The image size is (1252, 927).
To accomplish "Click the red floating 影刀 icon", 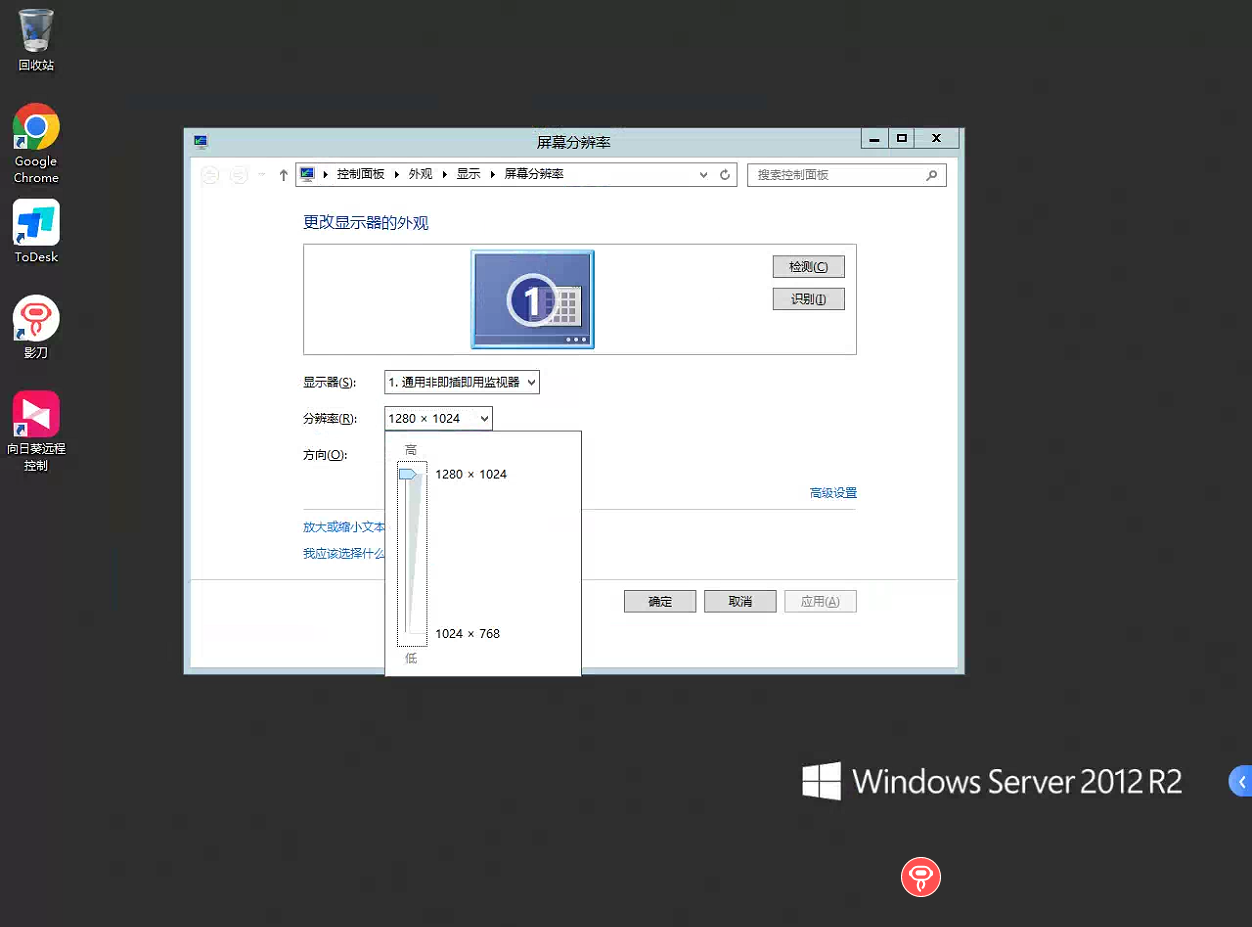I will point(920,877).
